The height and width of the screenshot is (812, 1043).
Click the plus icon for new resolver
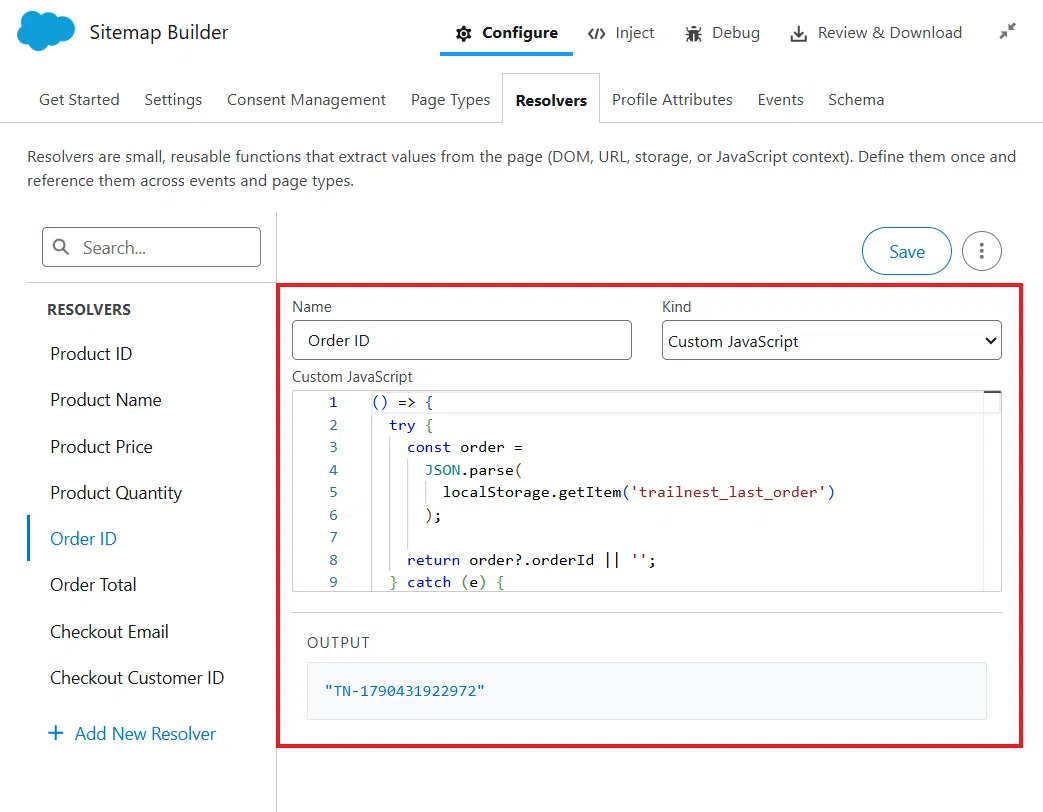(x=56, y=733)
